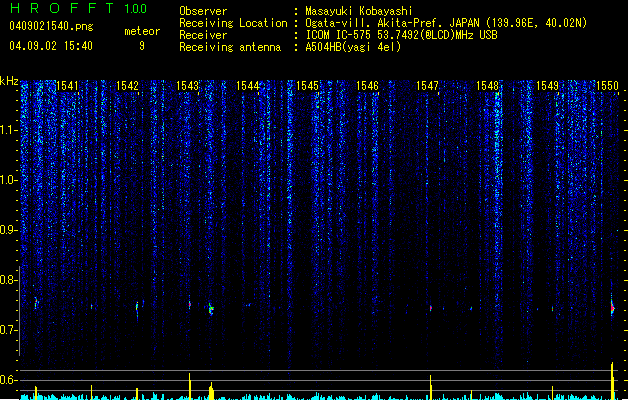The width and height of the screenshot is (629, 400).
Task: Click the Receiving Location label
Action: click(233, 23)
